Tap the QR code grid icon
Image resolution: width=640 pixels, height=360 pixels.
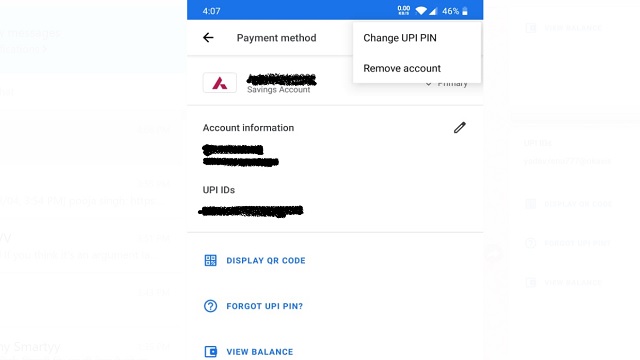click(211, 260)
